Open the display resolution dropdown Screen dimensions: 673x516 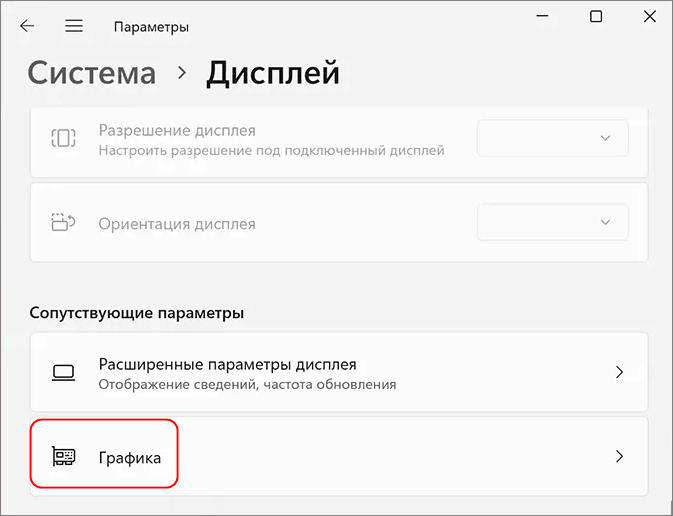[x=553, y=138]
